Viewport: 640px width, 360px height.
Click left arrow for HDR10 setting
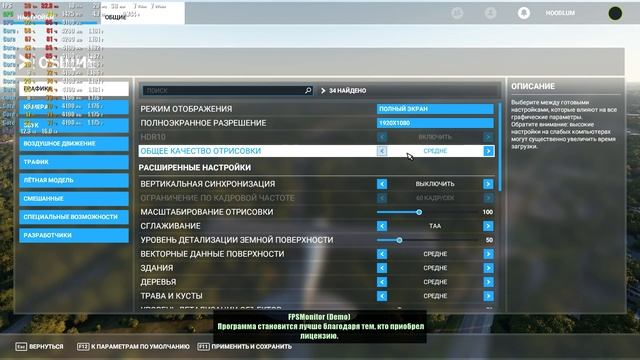(x=382, y=137)
